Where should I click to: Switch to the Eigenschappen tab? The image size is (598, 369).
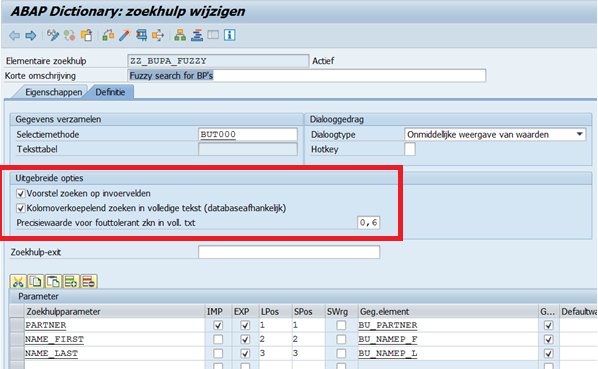tap(53, 92)
